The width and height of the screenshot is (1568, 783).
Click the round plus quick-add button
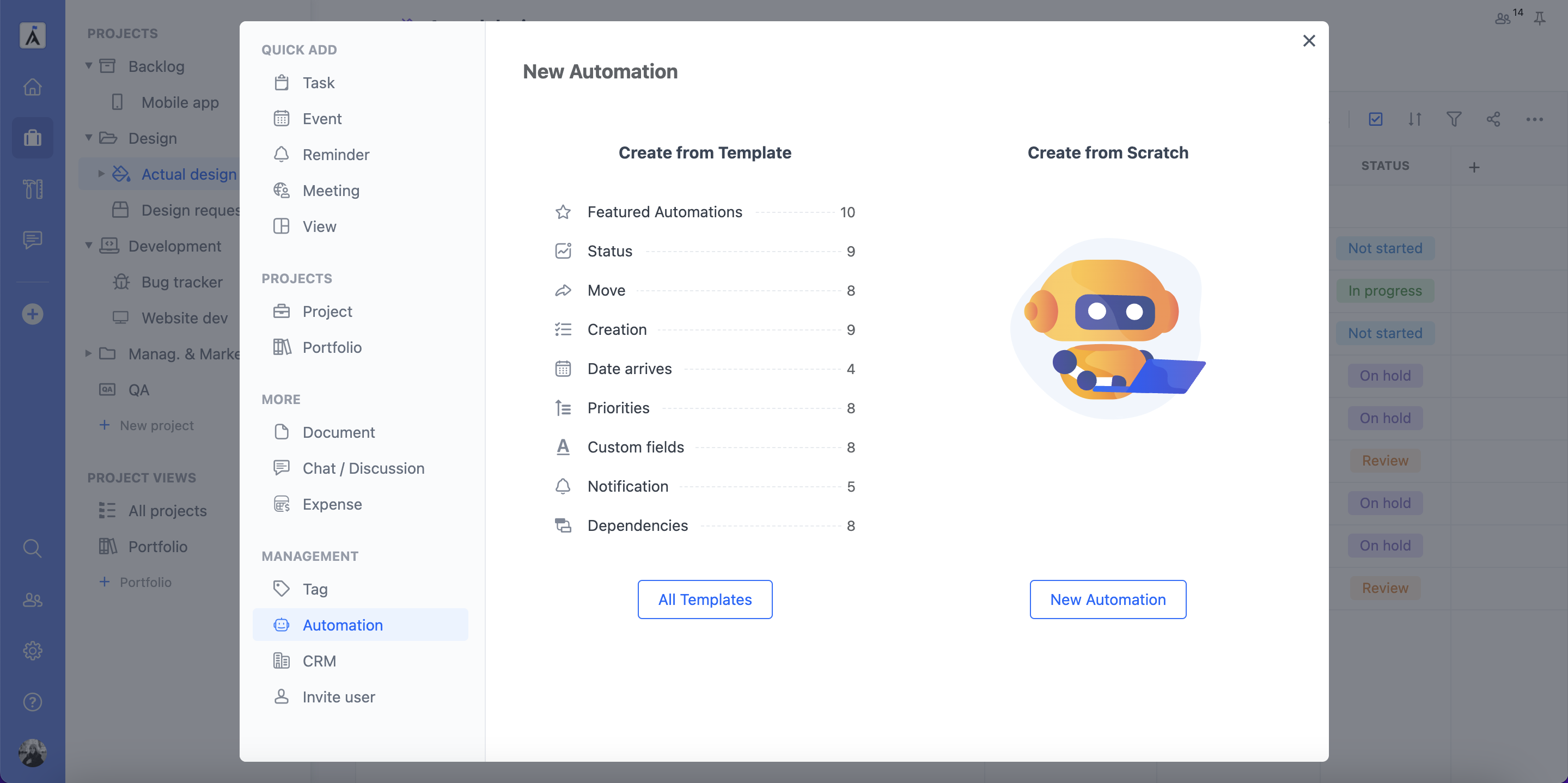tap(32, 314)
